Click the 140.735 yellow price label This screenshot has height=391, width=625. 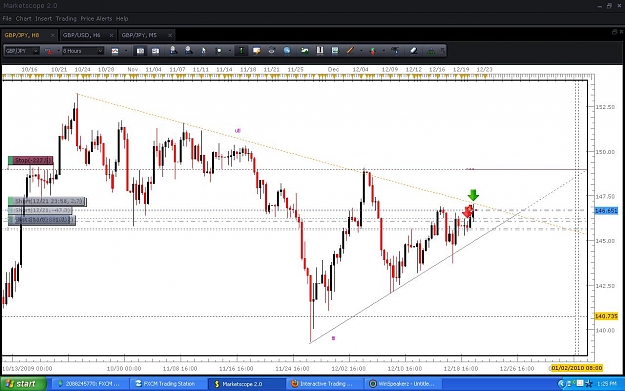(606, 316)
